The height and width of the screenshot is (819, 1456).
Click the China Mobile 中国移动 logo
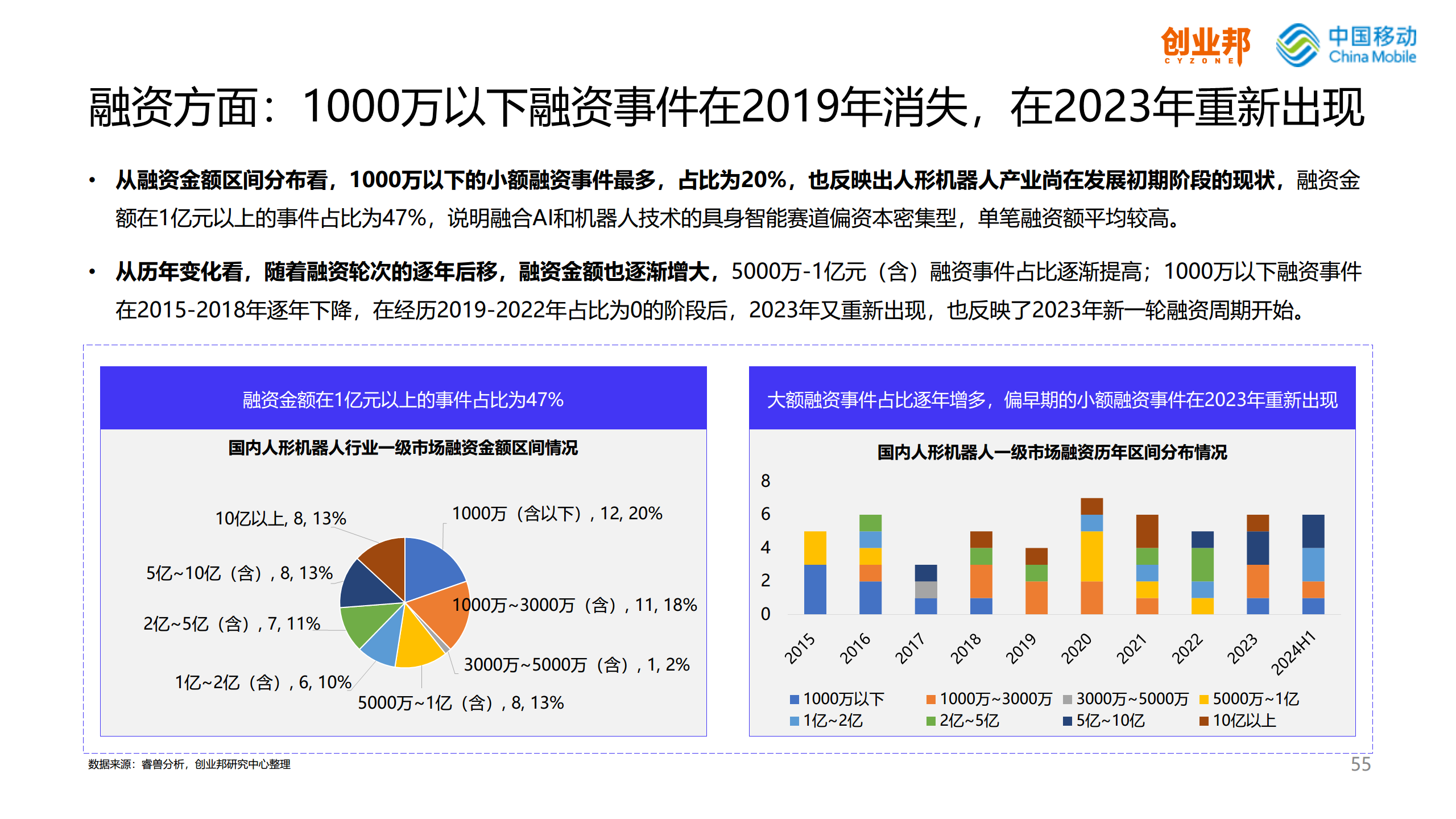[x=1346, y=45]
